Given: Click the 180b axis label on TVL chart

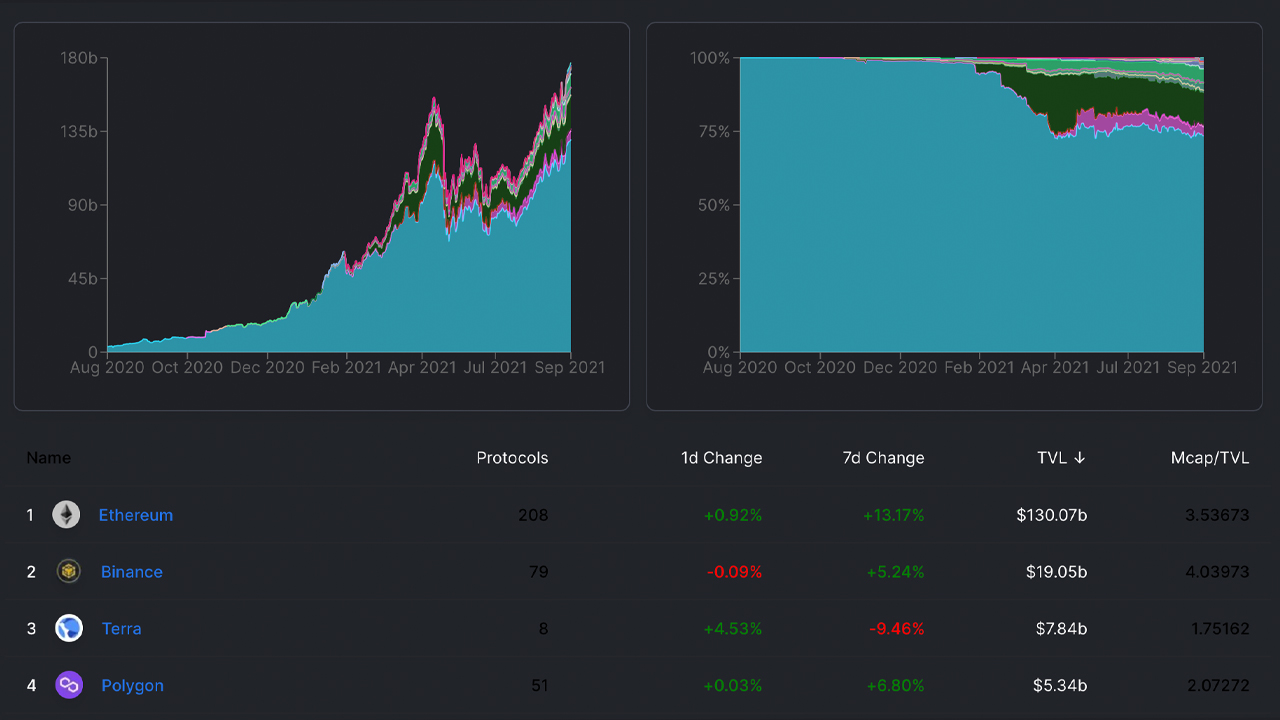Looking at the screenshot, I should pyautogui.click(x=79, y=58).
